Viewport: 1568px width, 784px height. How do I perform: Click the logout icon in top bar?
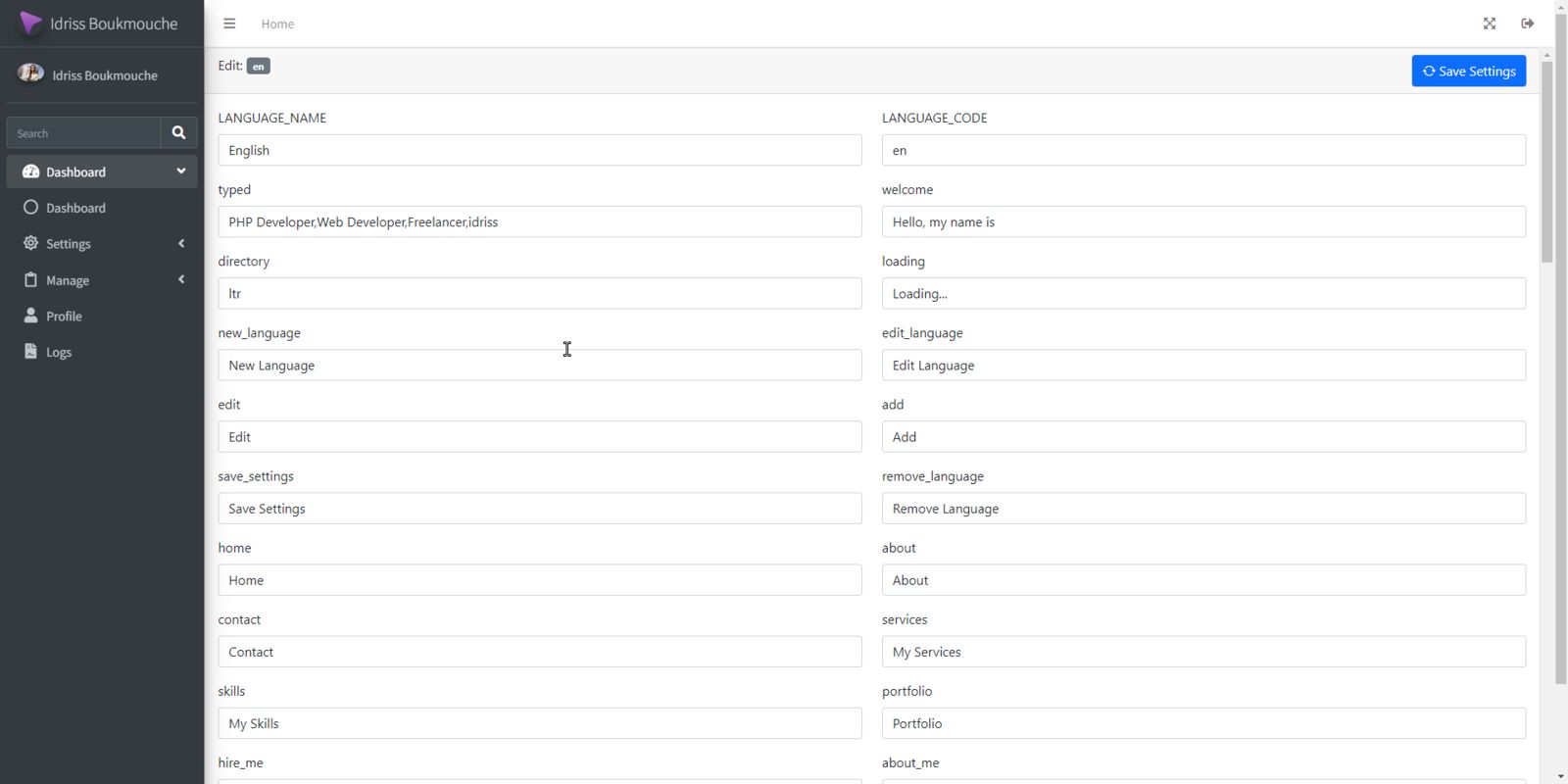coord(1527,24)
